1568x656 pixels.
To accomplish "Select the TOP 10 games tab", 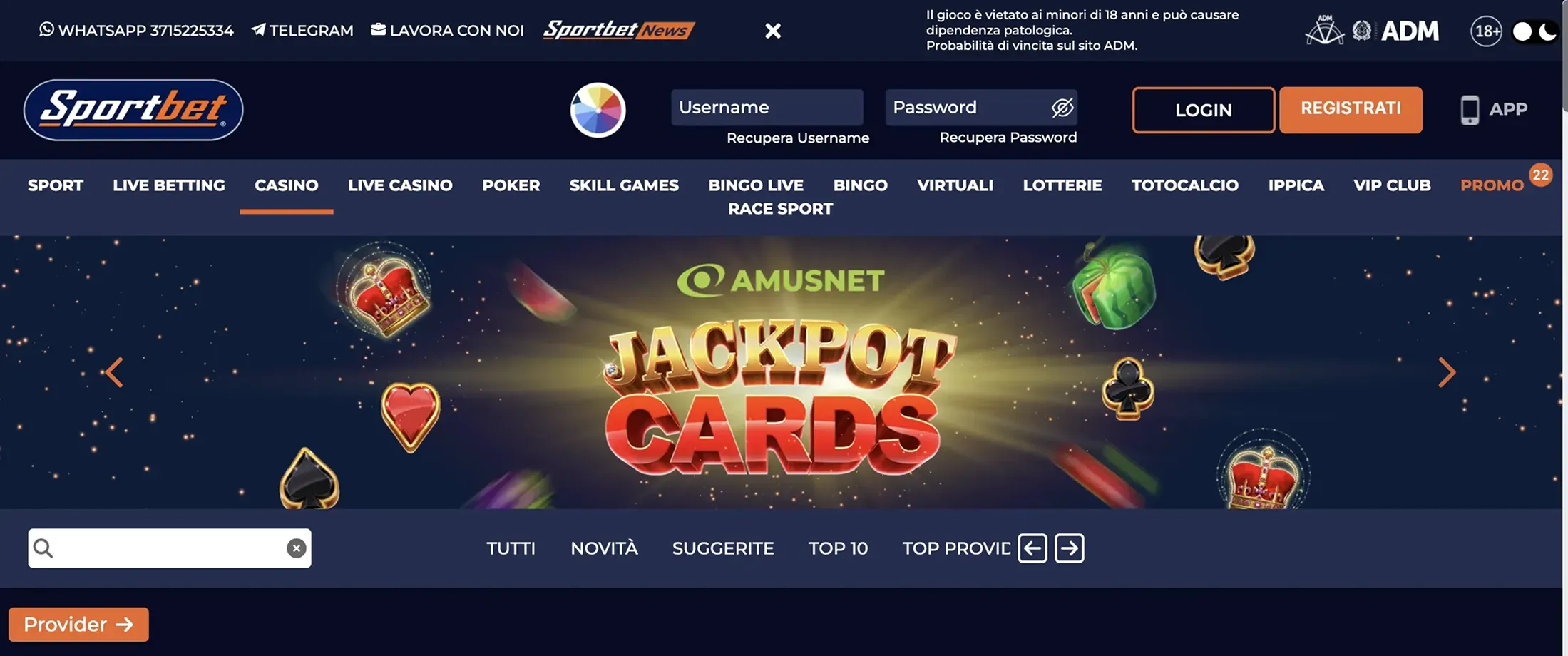I will point(838,548).
